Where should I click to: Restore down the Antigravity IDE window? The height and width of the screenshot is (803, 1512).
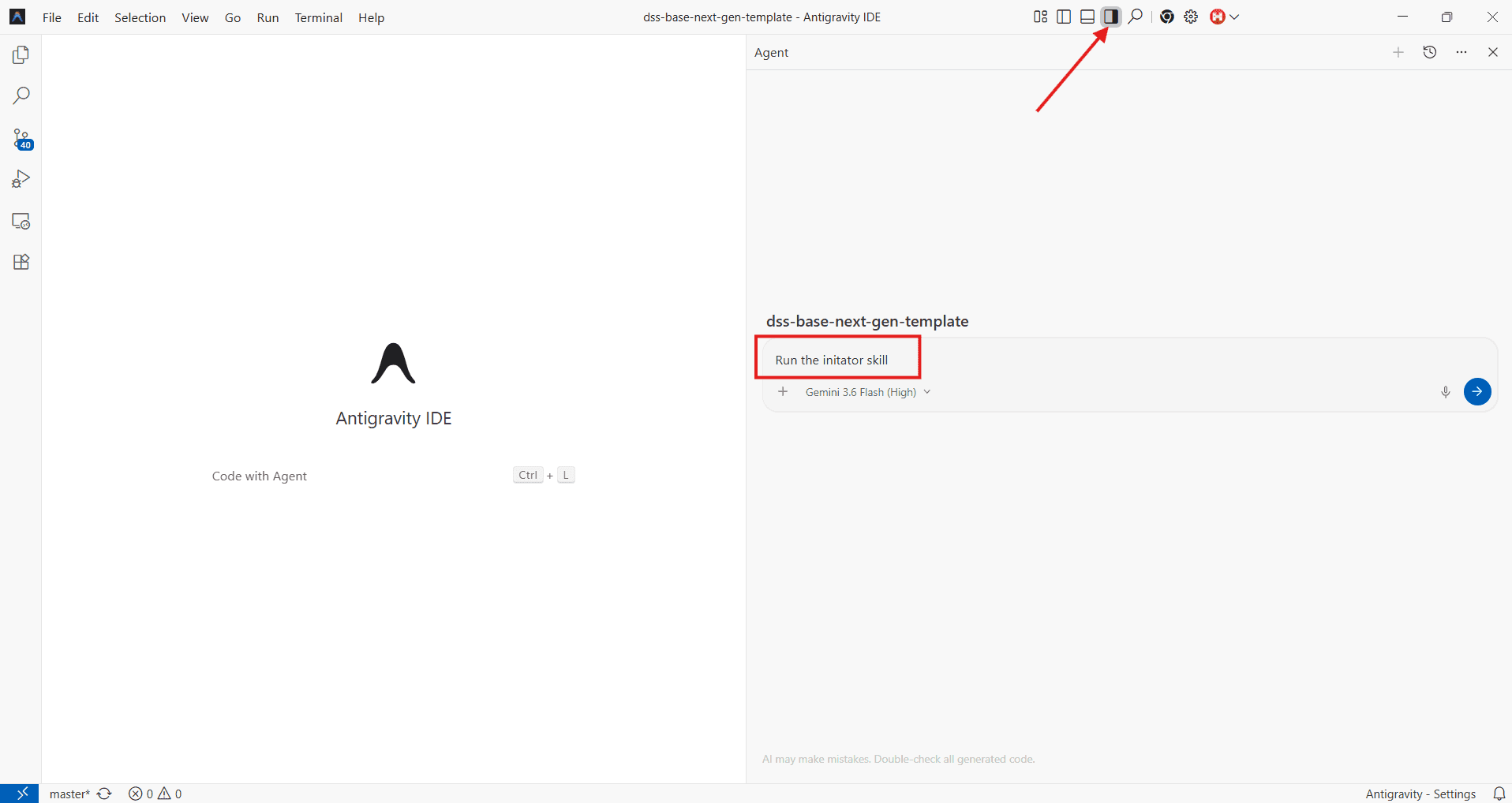tap(1447, 17)
